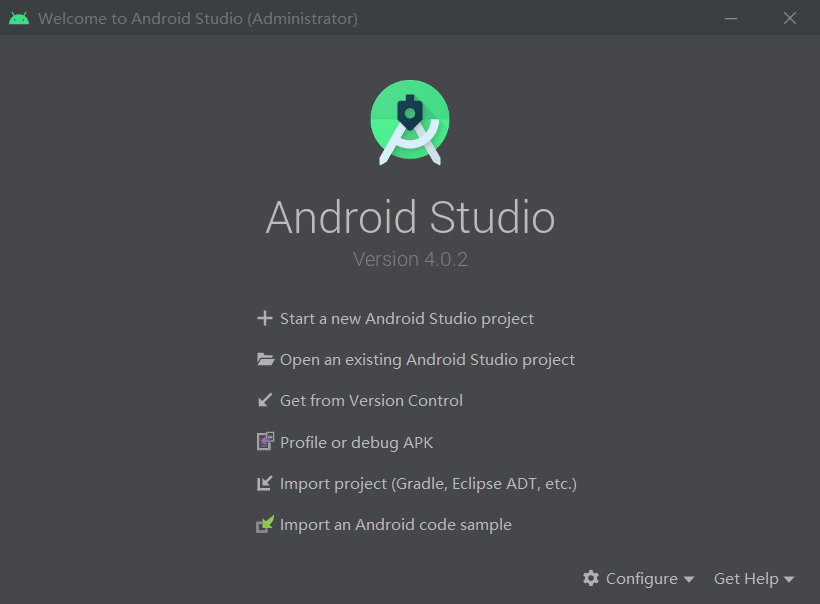This screenshot has height=604, width=820.
Task: Click the Import project chart icon
Action: pos(265,482)
